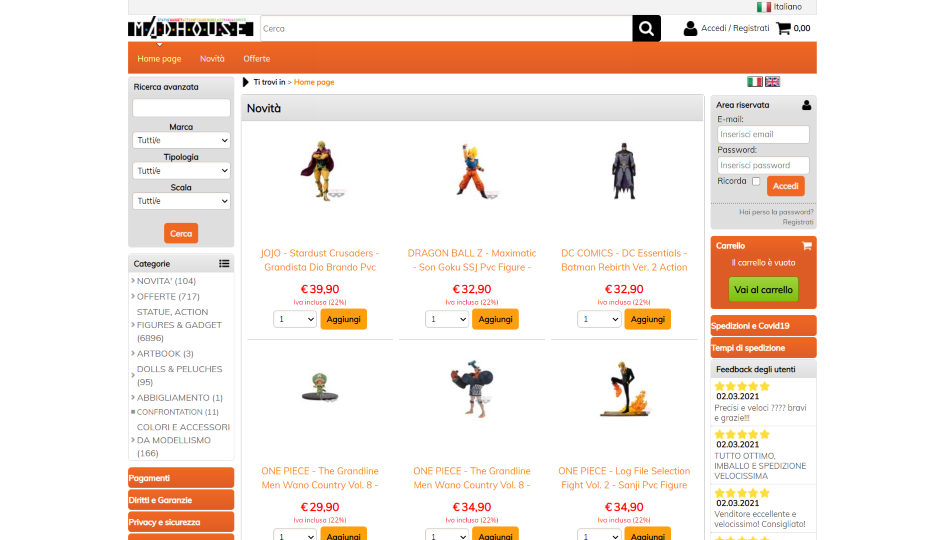
Task: Open DC COMICS Batman Rebirth product title
Action: tap(624, 260)
